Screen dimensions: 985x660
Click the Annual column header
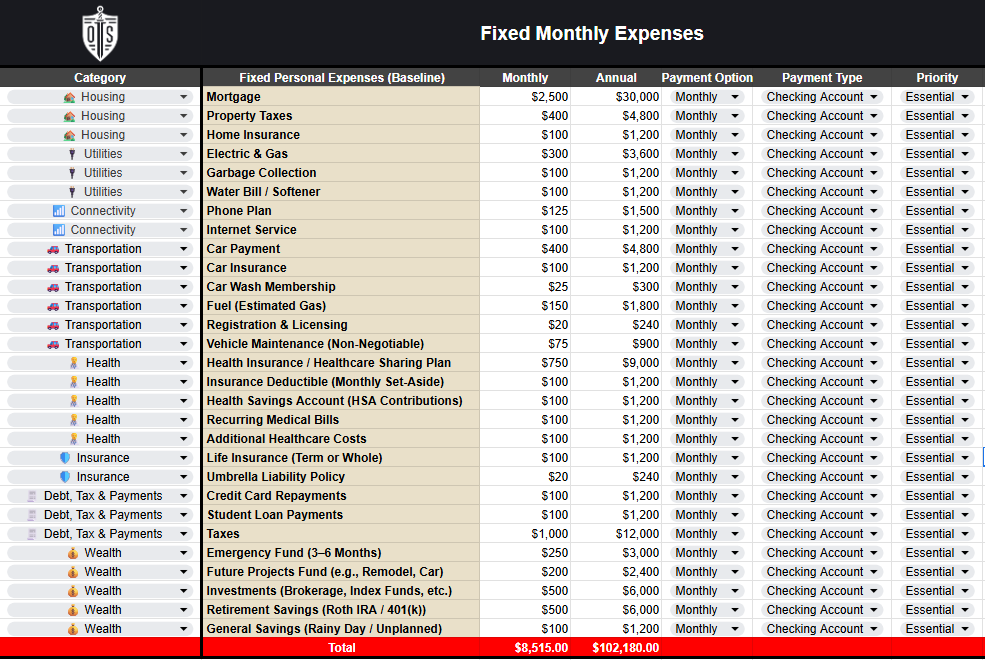click(x=616, y=77)
